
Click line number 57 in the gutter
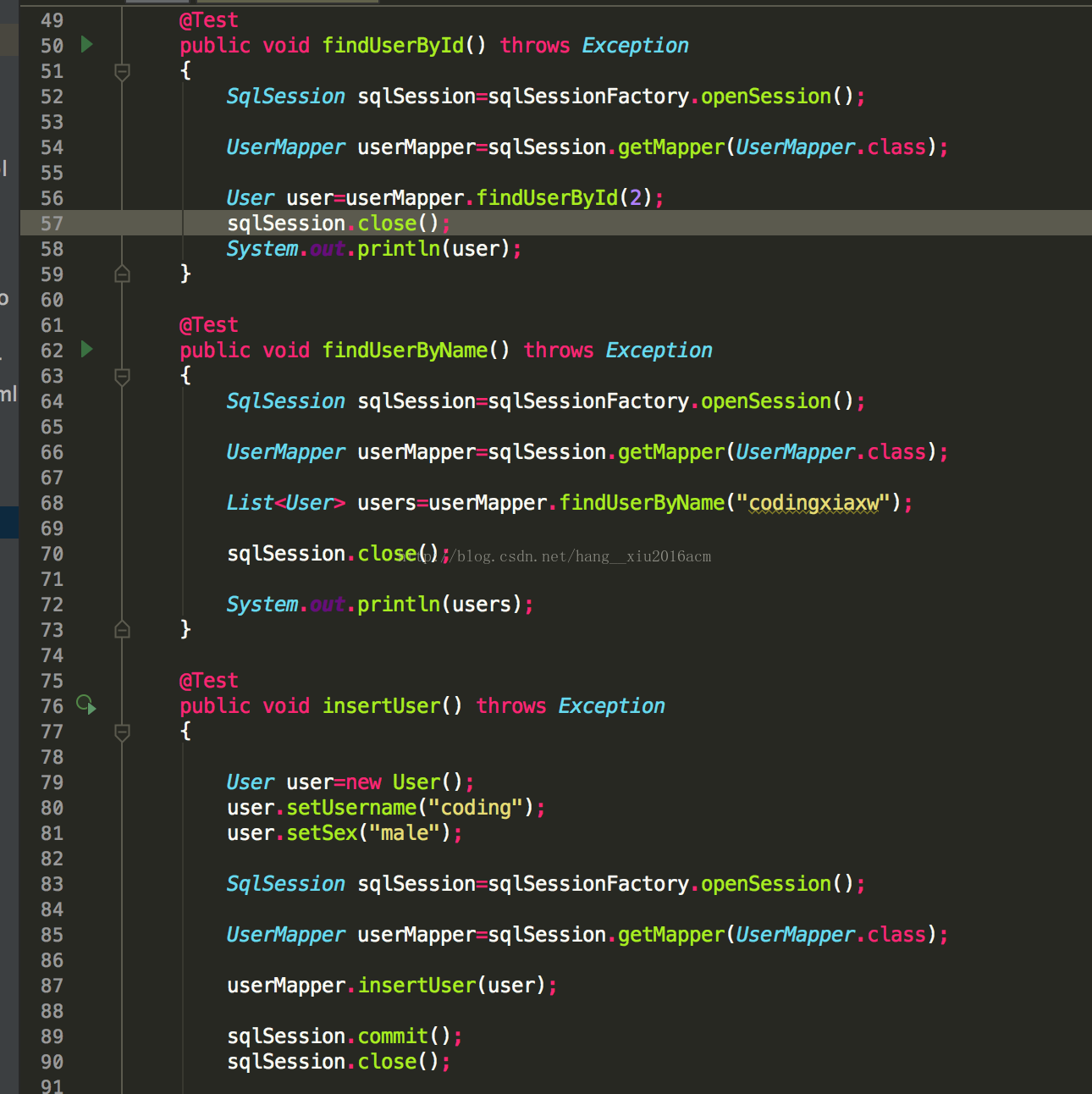click(52, 224)
